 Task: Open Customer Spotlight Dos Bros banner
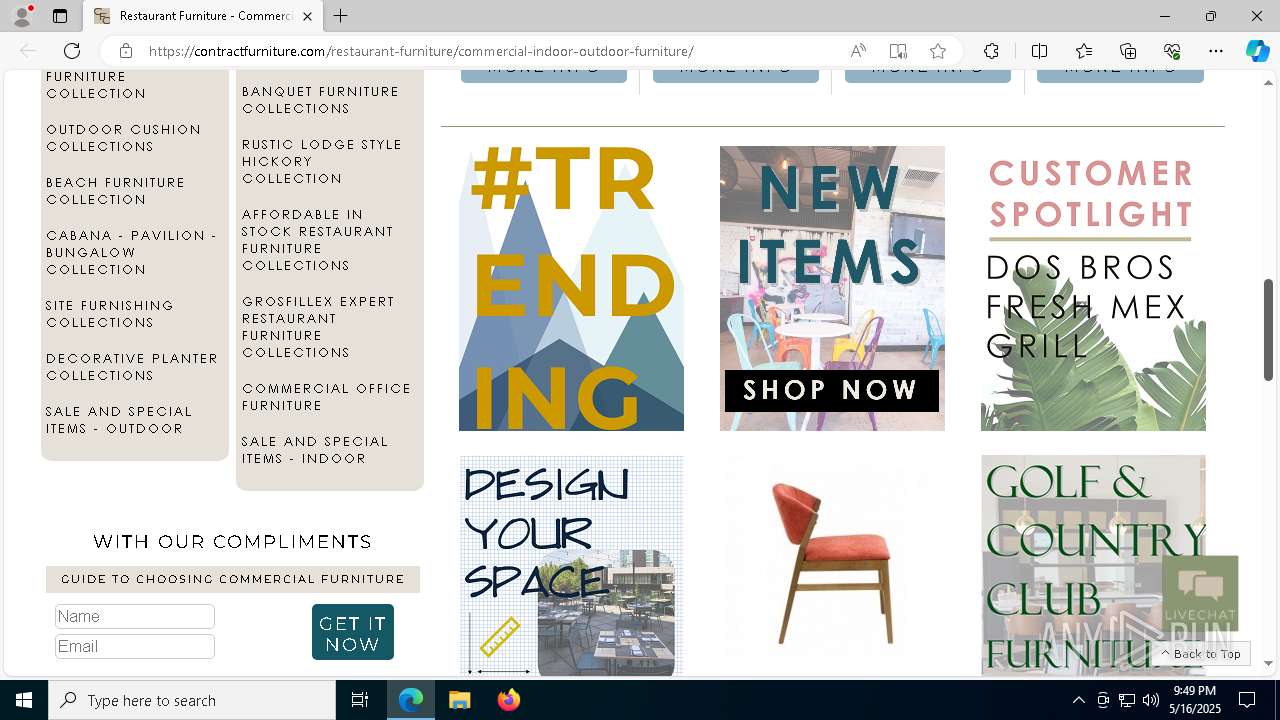coord(1093,288)
